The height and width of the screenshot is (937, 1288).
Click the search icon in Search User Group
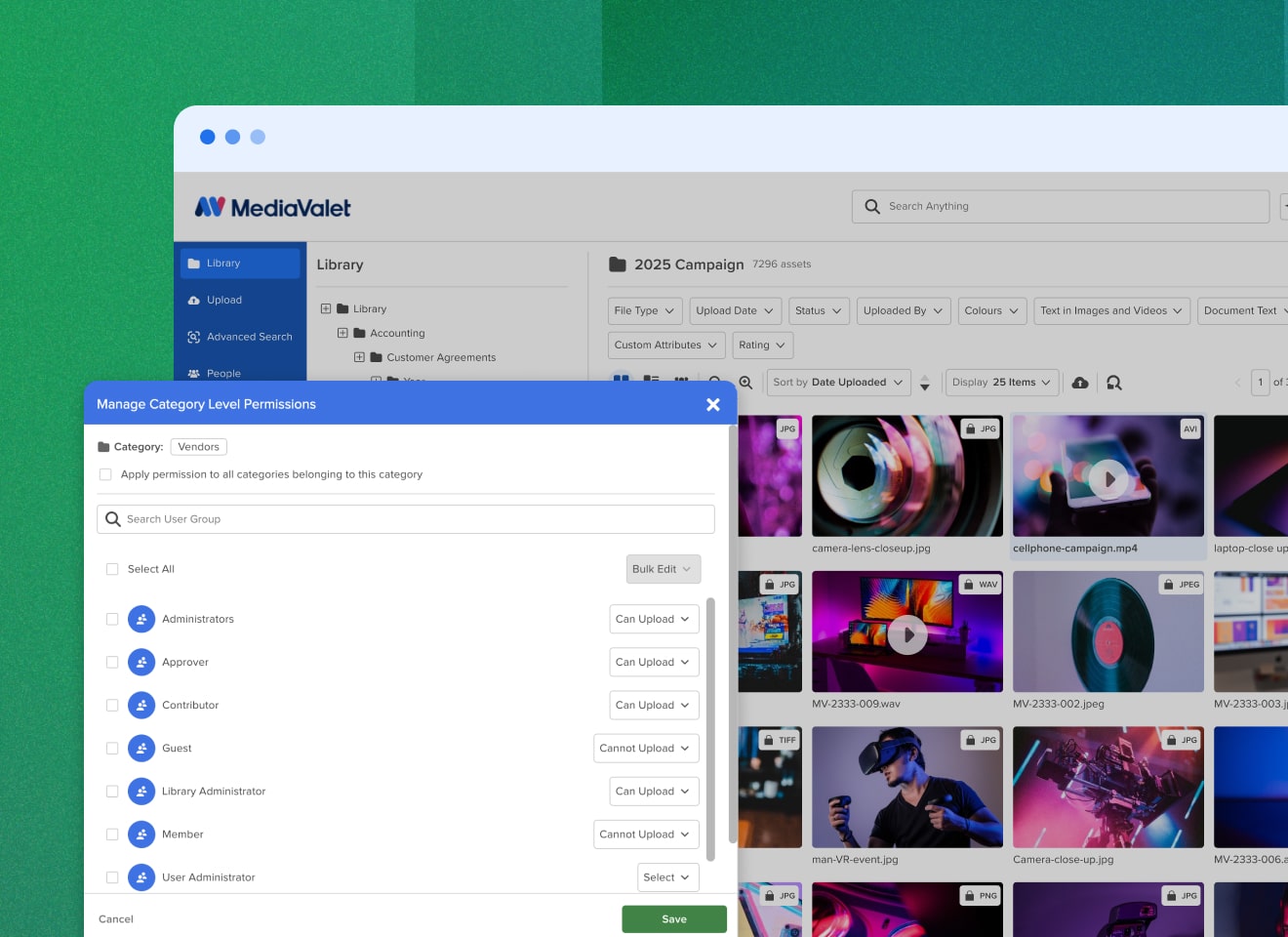pyautogui.click(x=113, y=519)
